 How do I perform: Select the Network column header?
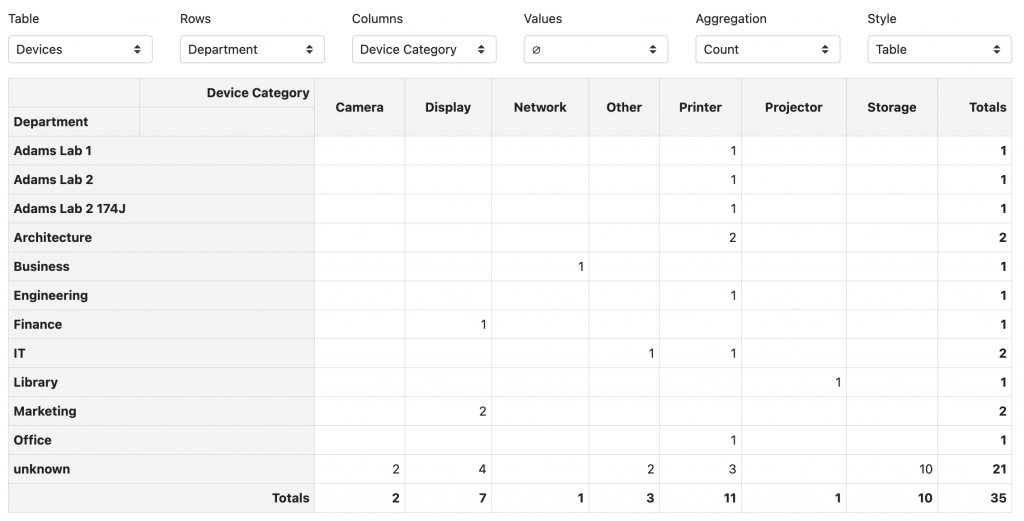click(540, 107)
